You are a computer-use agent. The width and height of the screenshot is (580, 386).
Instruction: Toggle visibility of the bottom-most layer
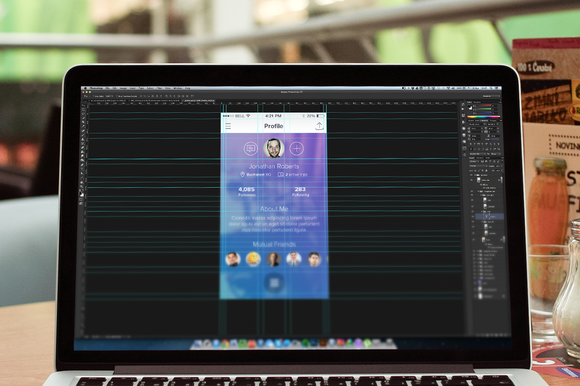pos(475,296)
